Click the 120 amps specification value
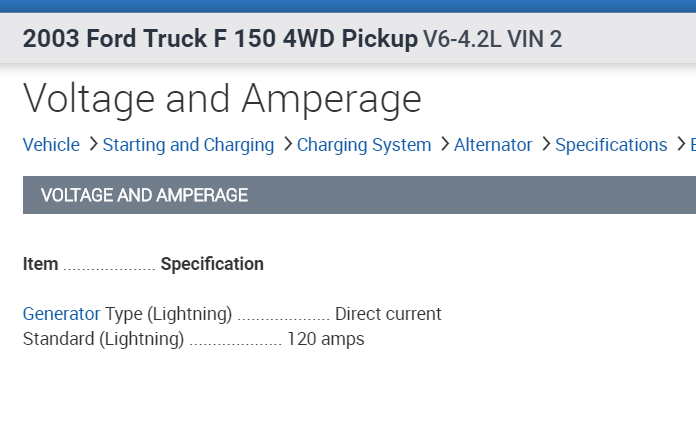Viewport: 696px width, 445px height. [x=325, y=339]
